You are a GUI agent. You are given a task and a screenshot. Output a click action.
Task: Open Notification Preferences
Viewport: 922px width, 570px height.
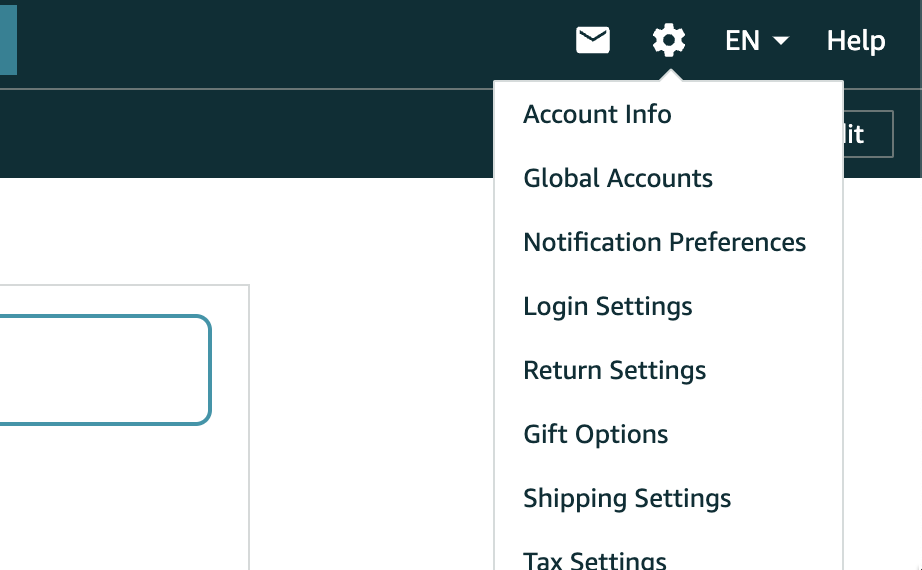tap(664, 242)
